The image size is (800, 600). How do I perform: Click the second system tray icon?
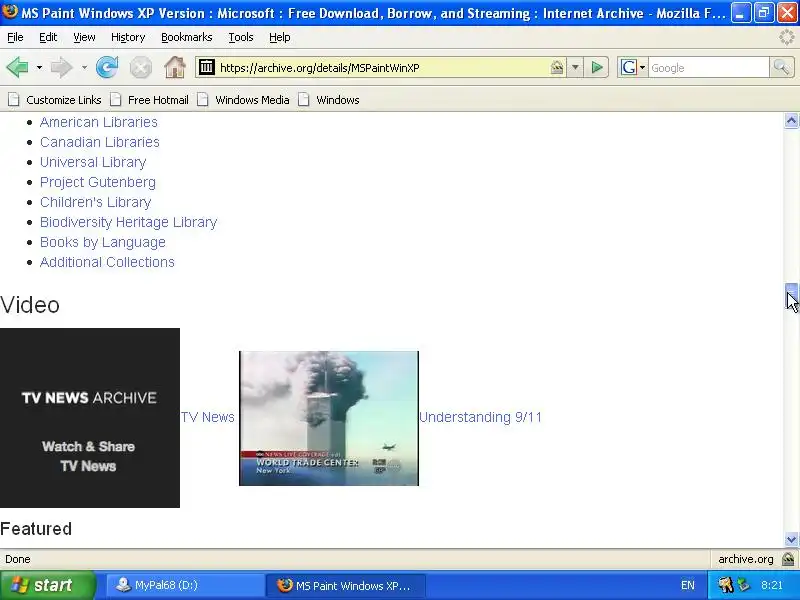[x=743, y=585]
